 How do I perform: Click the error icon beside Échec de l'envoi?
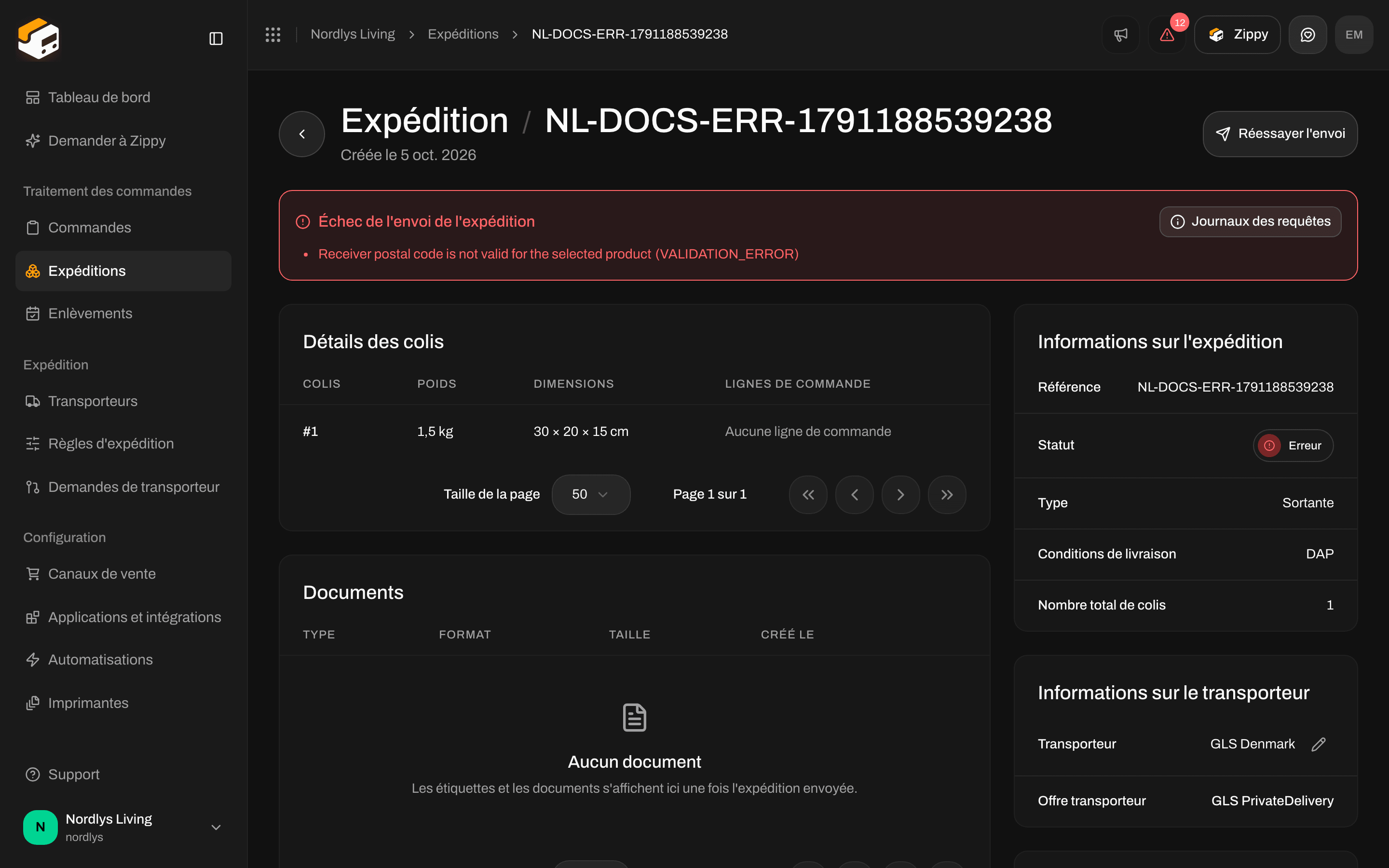pyautogui.click(x=302, y=222)
